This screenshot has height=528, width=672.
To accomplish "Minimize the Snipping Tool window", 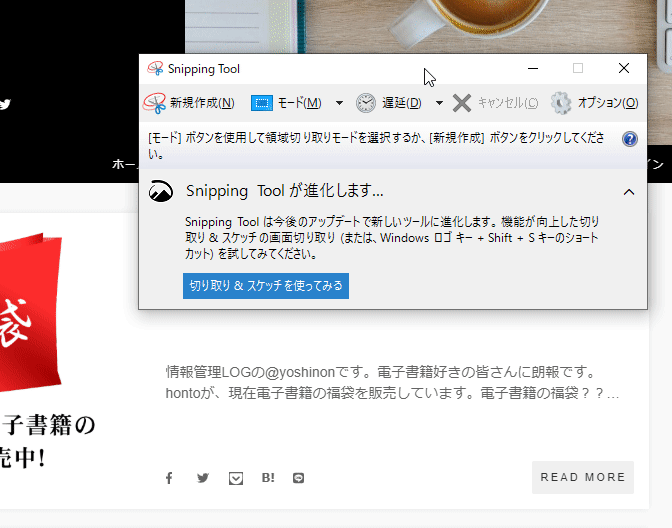I will pyautogui.click(x=533, y=68).
